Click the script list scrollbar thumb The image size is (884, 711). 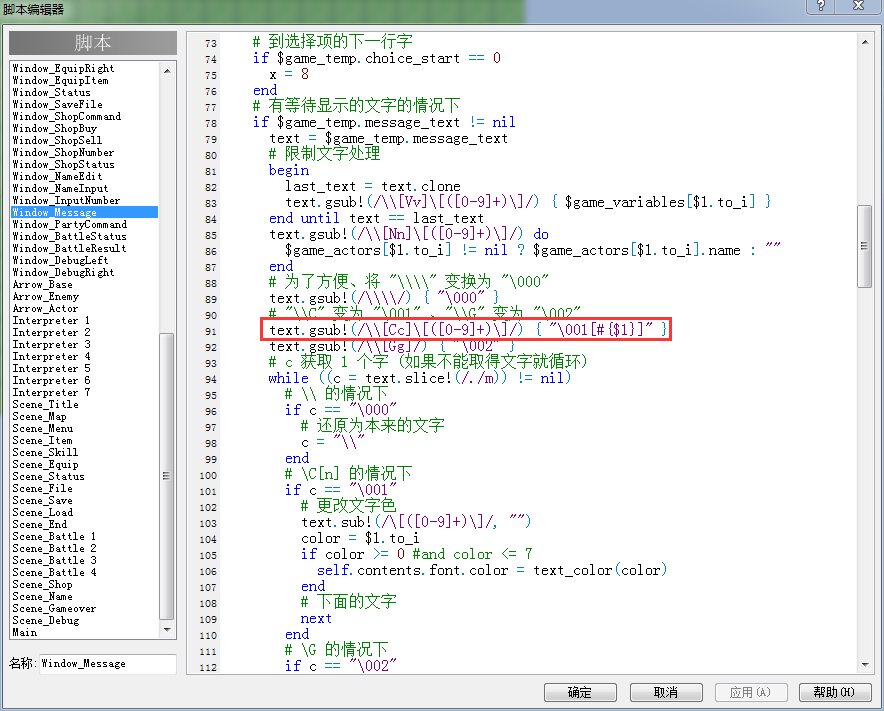(167, 476)
